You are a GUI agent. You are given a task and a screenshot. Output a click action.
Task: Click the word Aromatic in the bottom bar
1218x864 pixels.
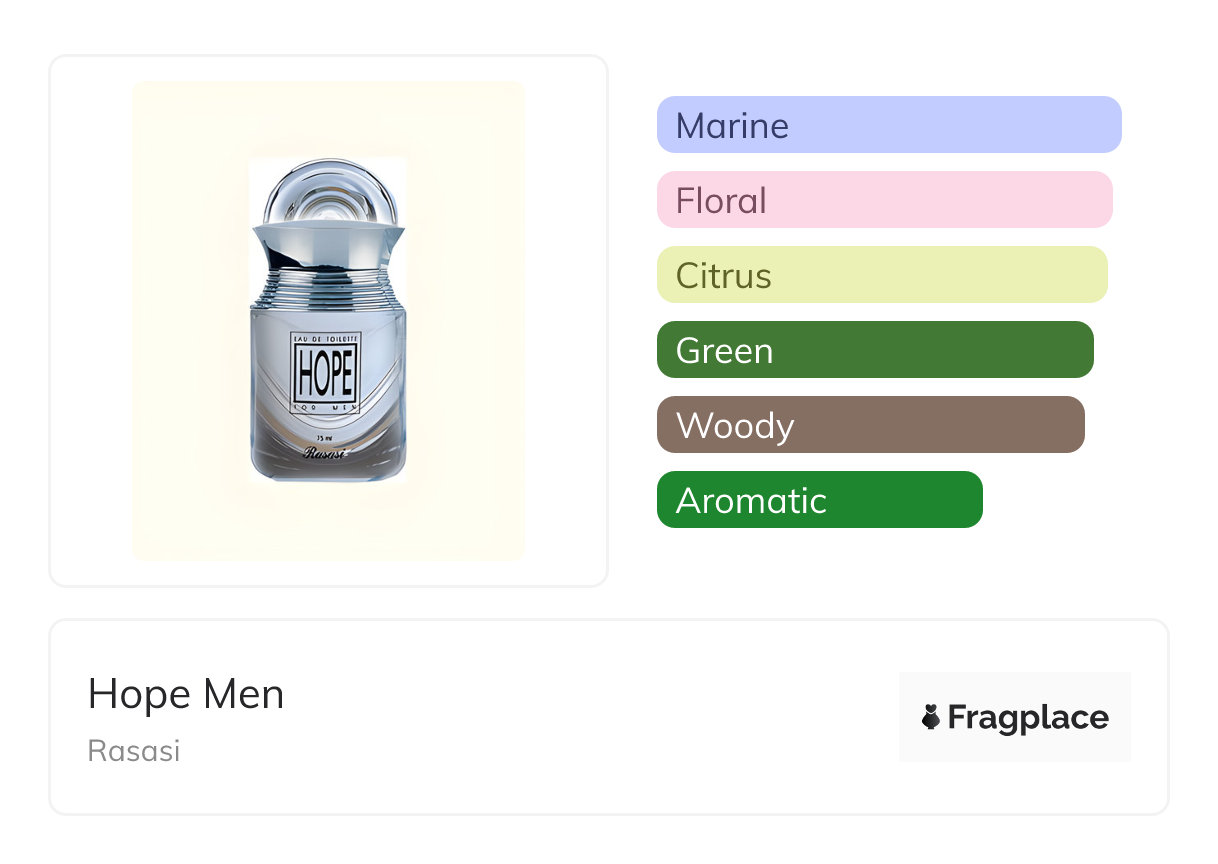[751, 500]
